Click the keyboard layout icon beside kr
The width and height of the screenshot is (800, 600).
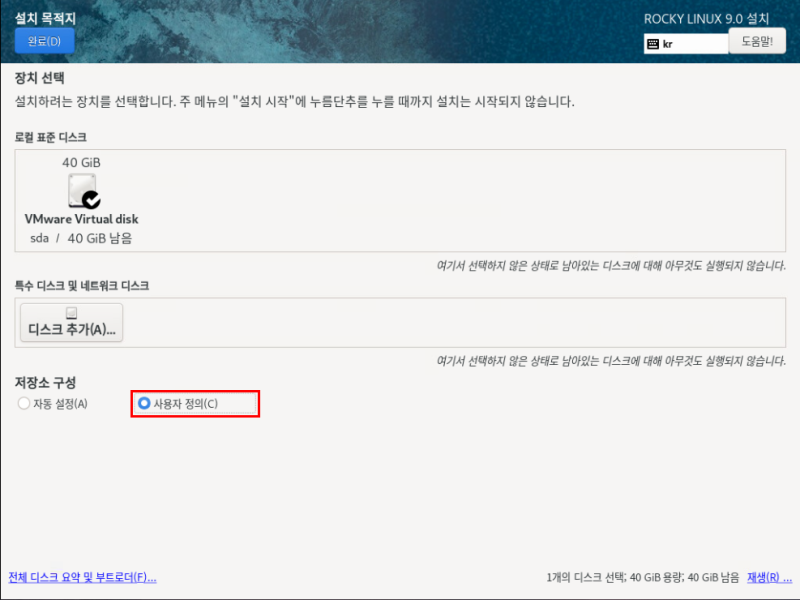click(x=653, y=44)
